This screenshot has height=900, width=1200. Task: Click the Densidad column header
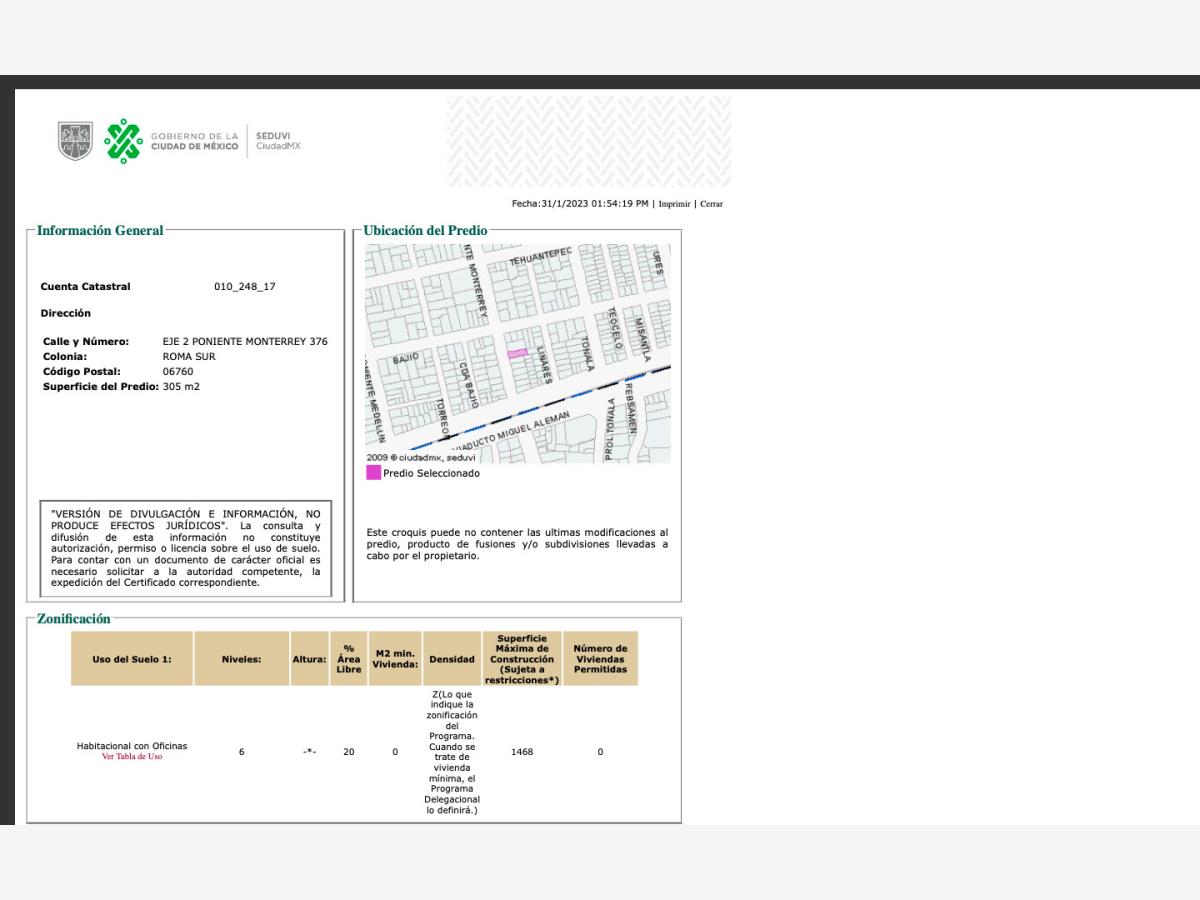coord(452,659)
